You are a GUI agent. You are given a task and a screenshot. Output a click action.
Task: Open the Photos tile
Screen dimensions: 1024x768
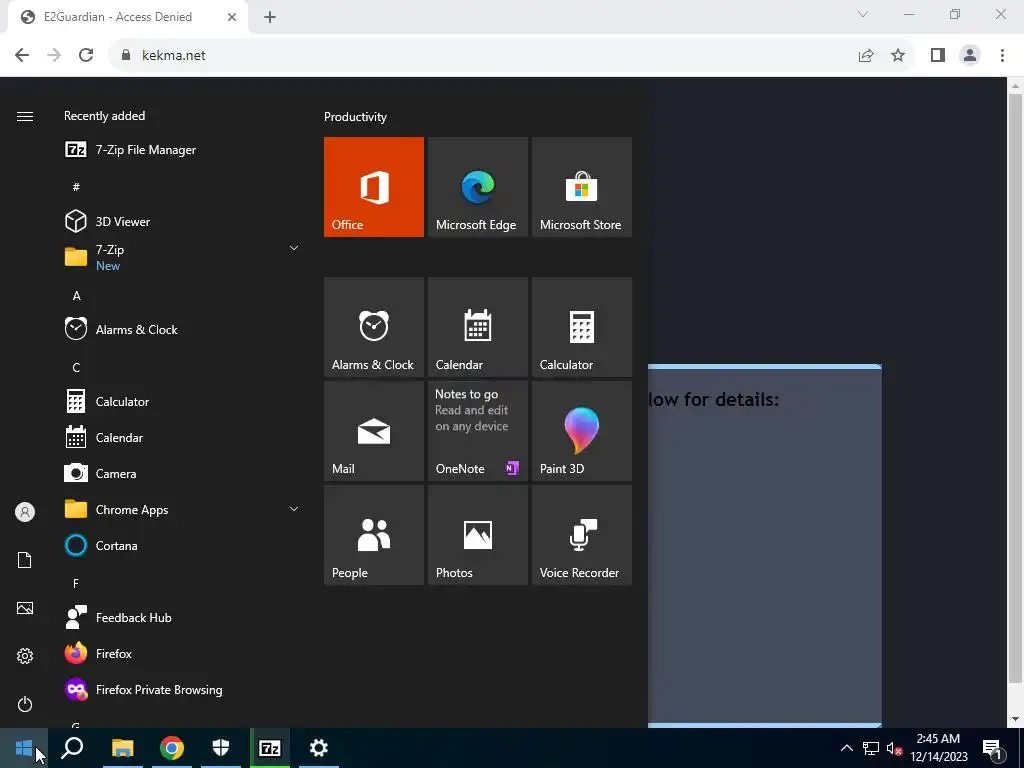pyautogui.click(x=477, y=535)
